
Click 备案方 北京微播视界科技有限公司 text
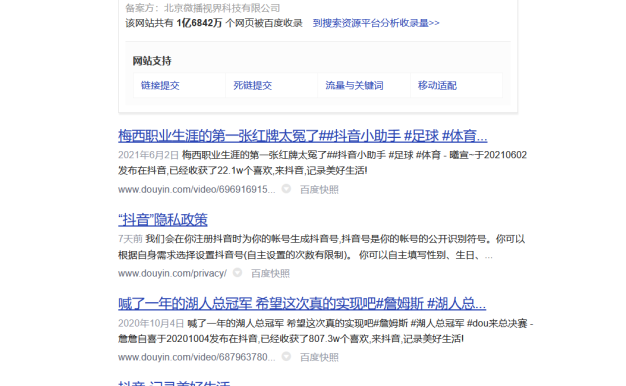pyautogui.click(x=203, y=8)
